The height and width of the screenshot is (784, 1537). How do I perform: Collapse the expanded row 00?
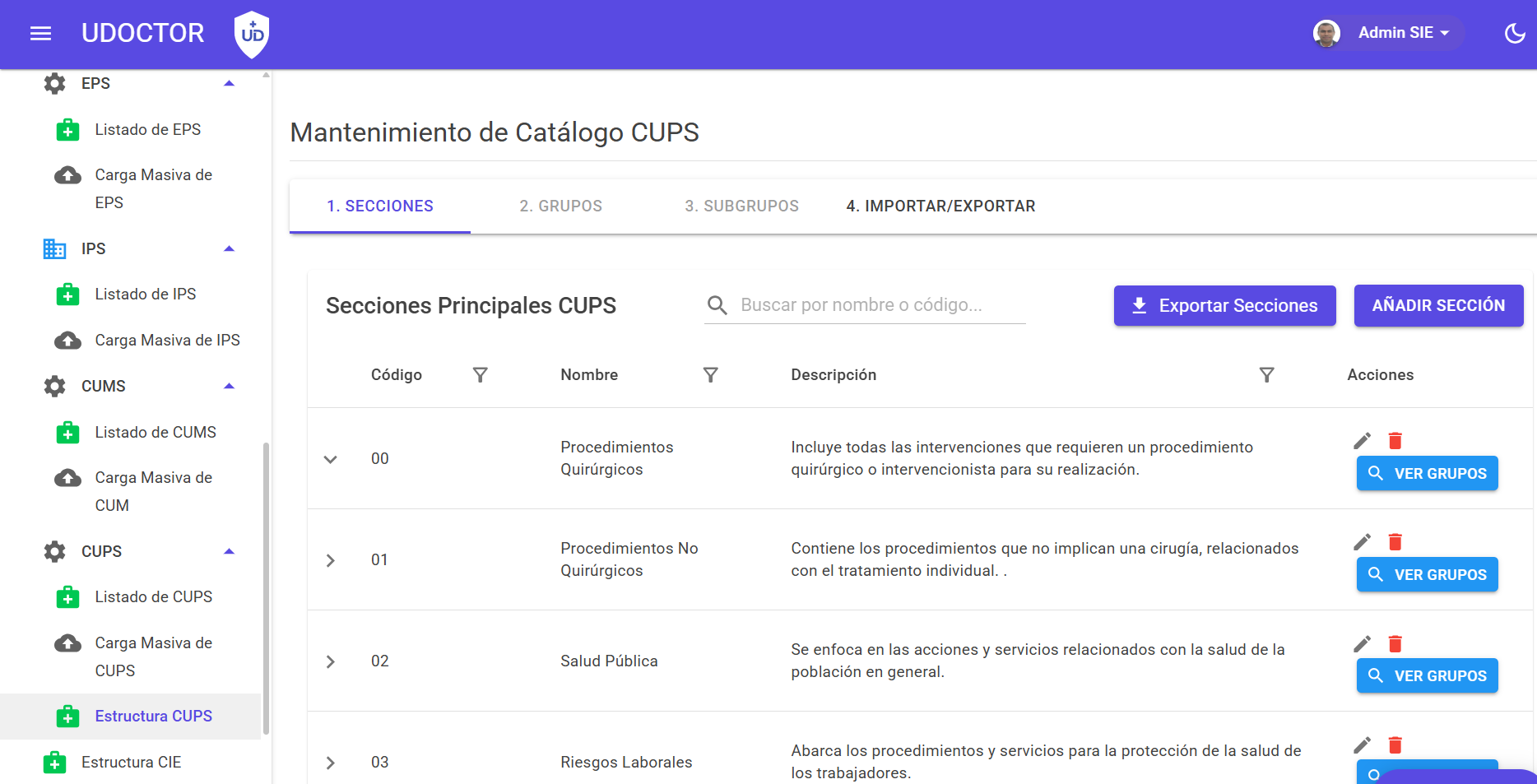[330, 459]
